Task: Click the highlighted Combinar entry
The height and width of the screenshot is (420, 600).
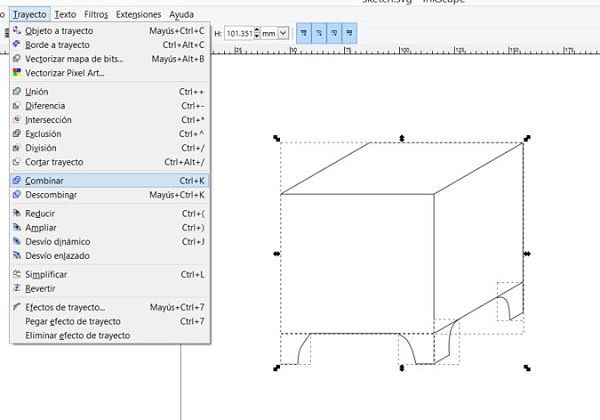Action: (110, 181)
